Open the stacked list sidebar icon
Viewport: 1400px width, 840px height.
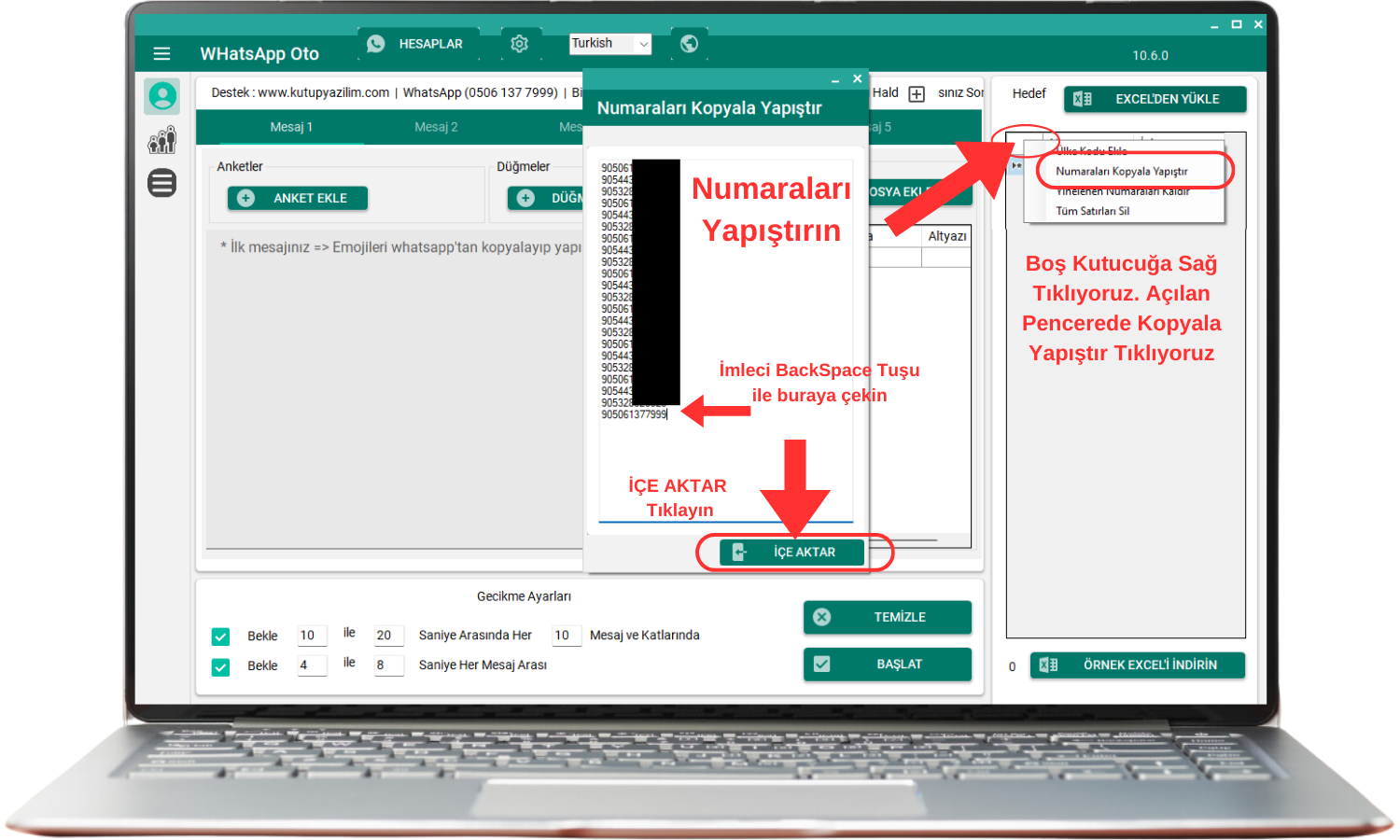162,183
